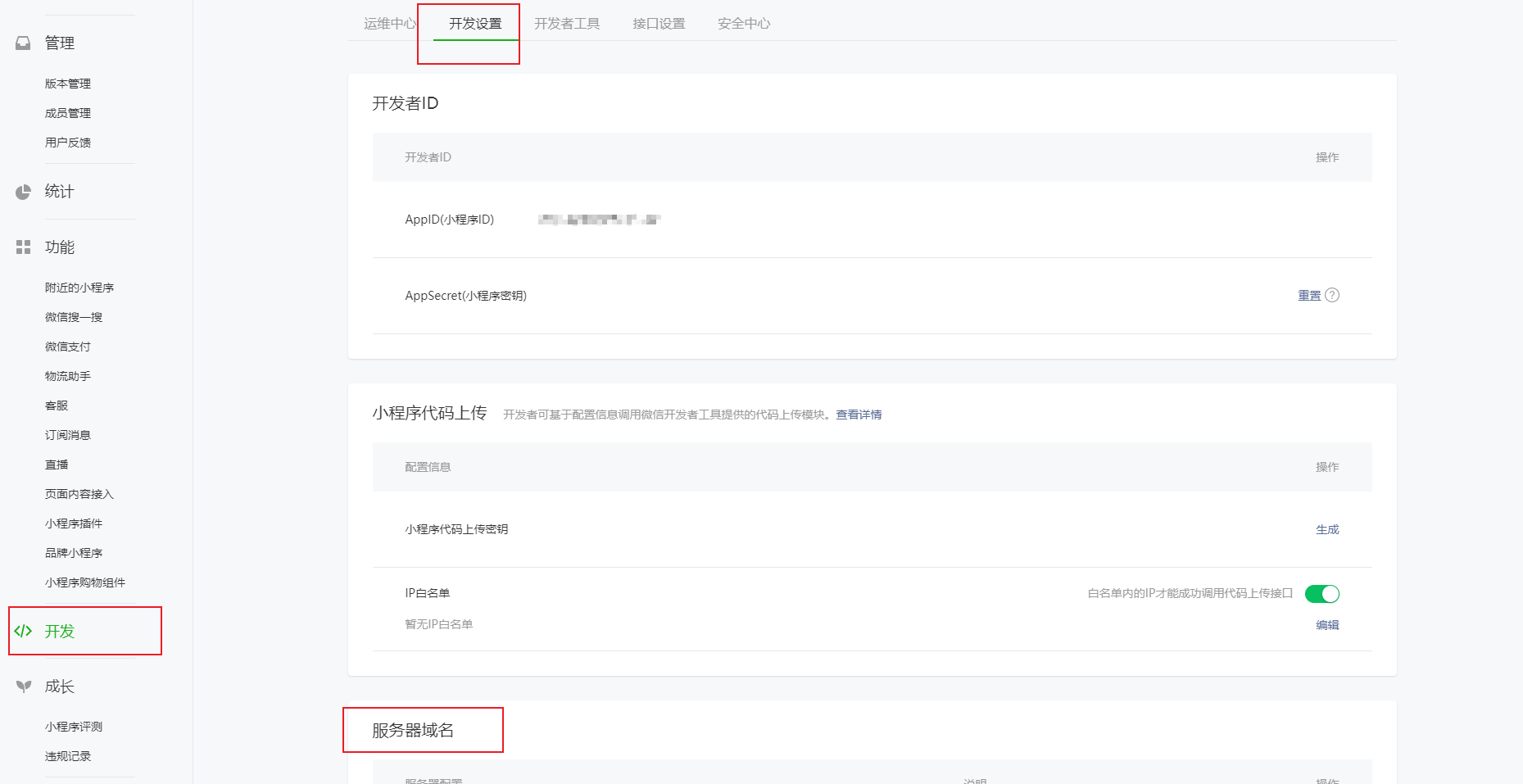1523x784 pixels.
Task: Open 微信搜一搜 menu item
Action: (x=74, y=317)
